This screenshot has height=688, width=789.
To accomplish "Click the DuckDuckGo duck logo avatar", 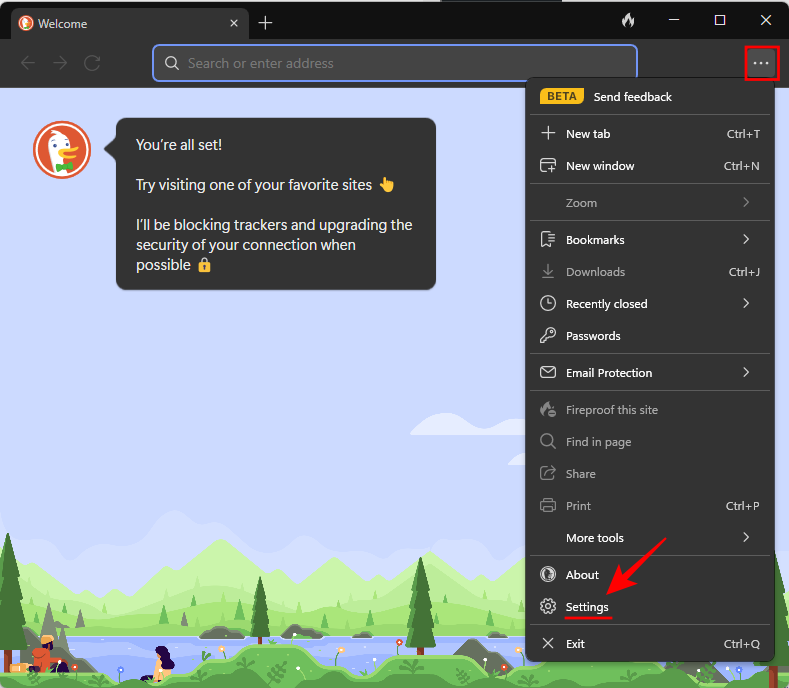I will 62,150.
